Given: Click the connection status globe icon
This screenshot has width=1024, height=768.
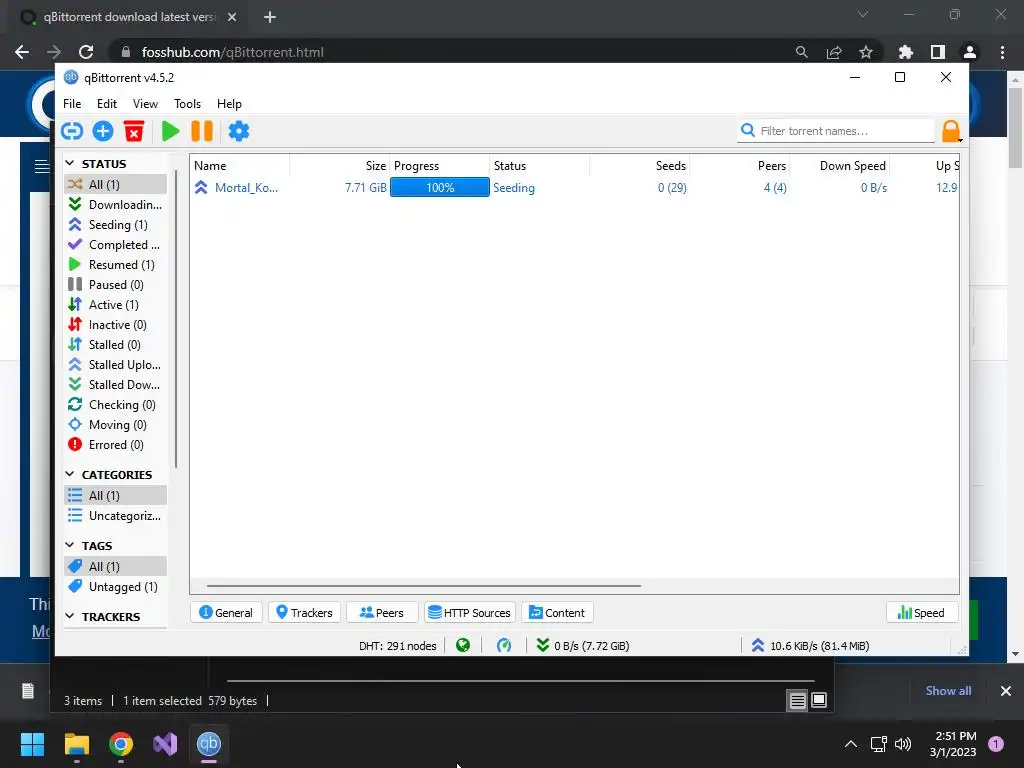Looking at the screenshot, I should point(463,646).
